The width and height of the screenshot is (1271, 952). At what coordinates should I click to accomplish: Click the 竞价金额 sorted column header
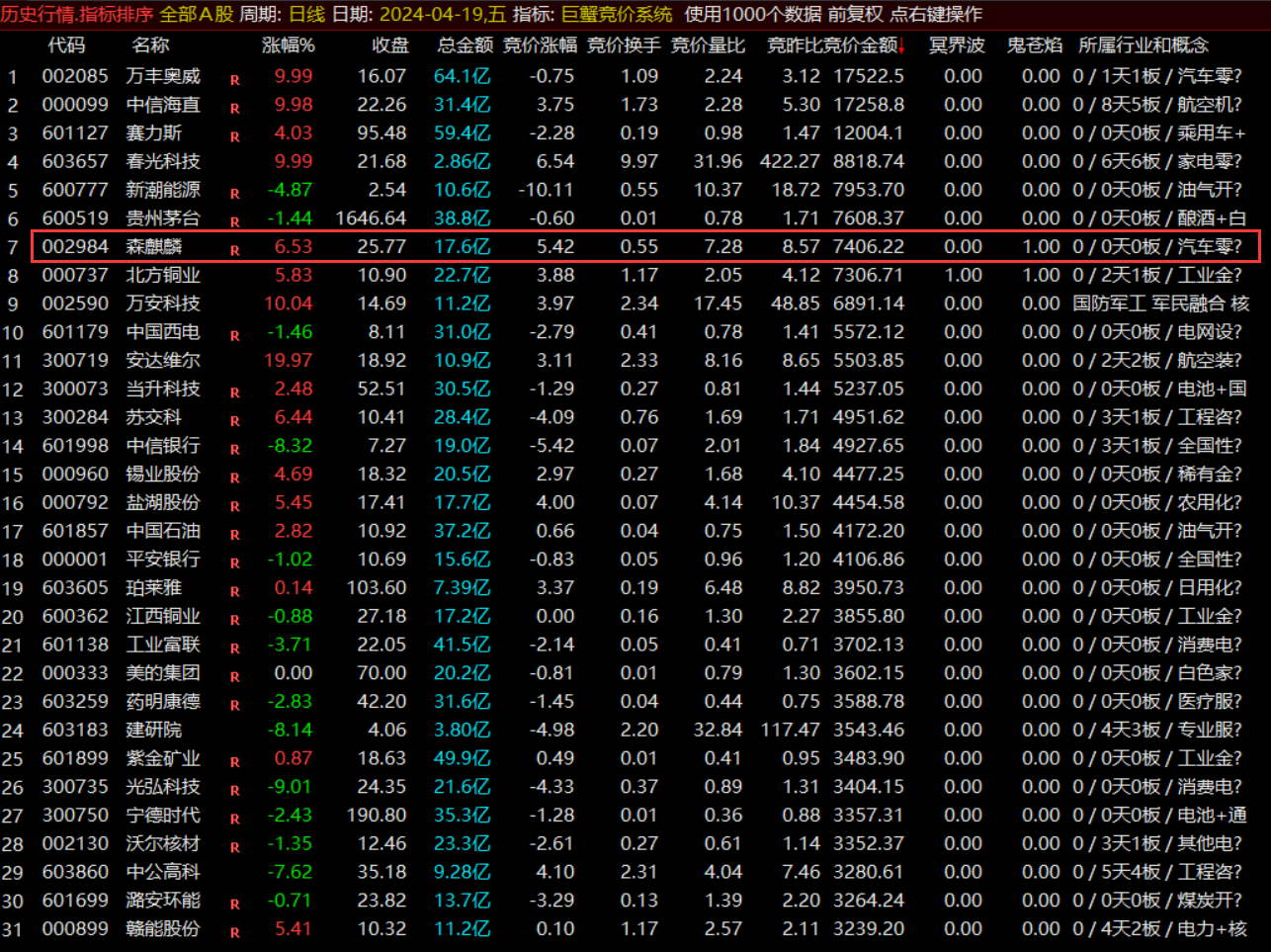860,45
